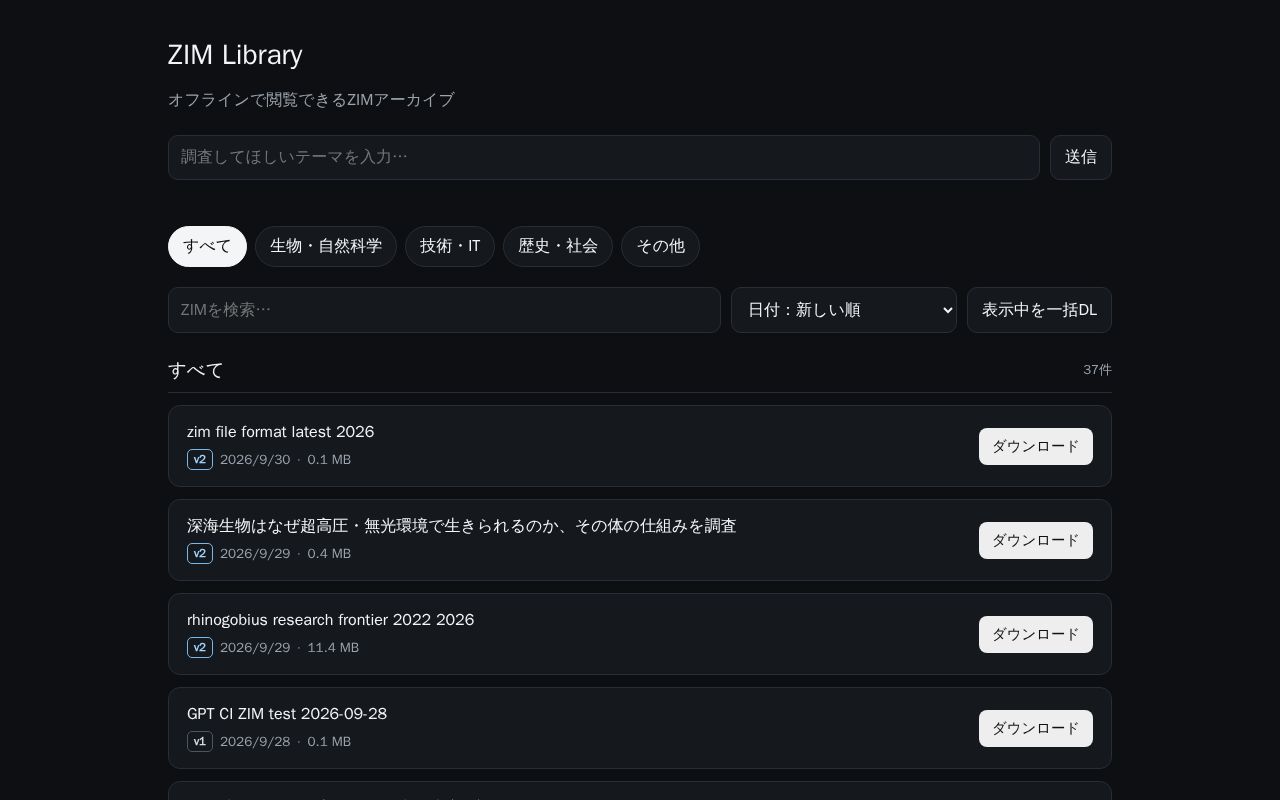
Task: Click the v2 badge on the rhinogobius entry
Action: click(200, 648)
